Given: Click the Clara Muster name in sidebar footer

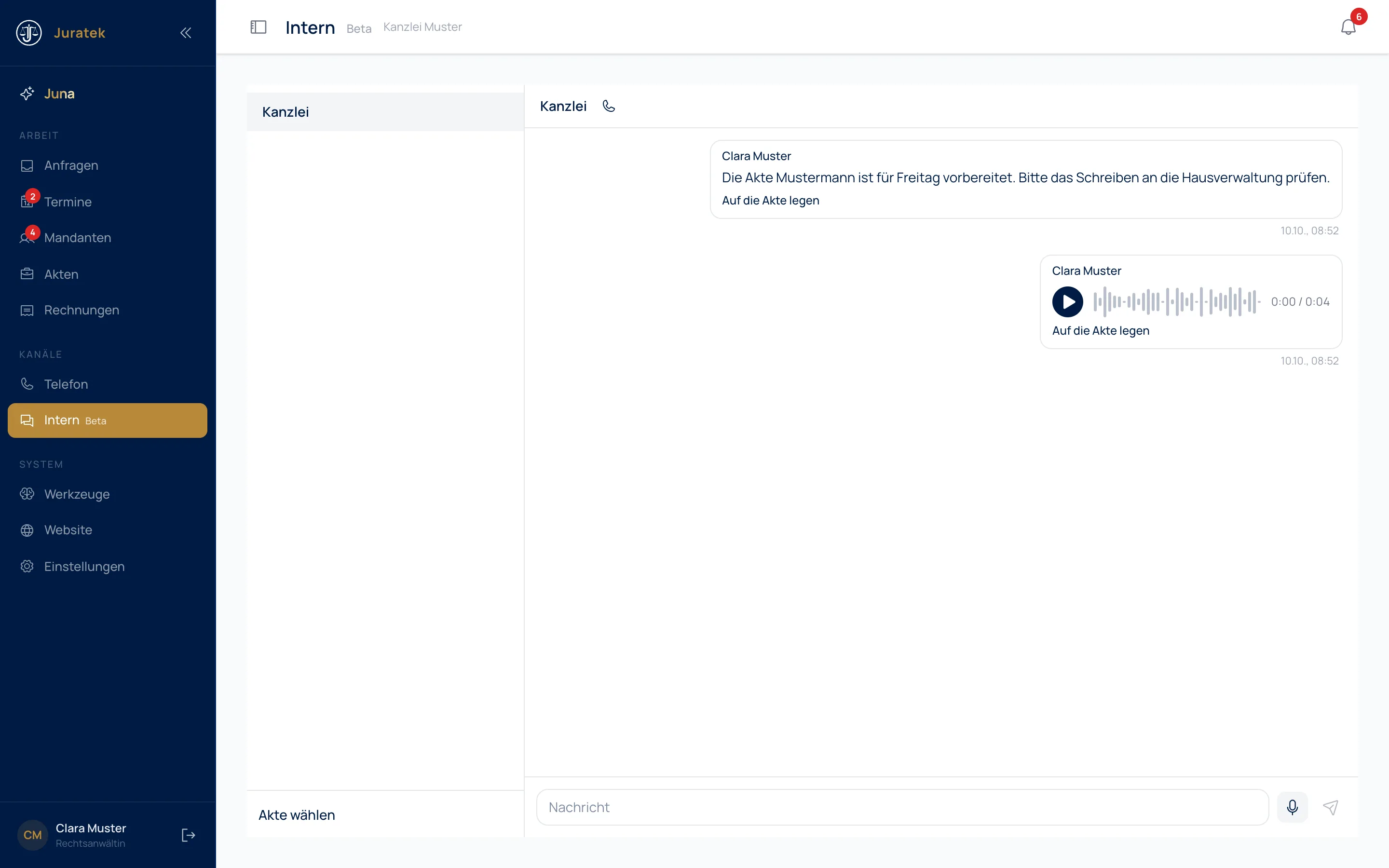Looking at the screenshot, I should (91, 828).
